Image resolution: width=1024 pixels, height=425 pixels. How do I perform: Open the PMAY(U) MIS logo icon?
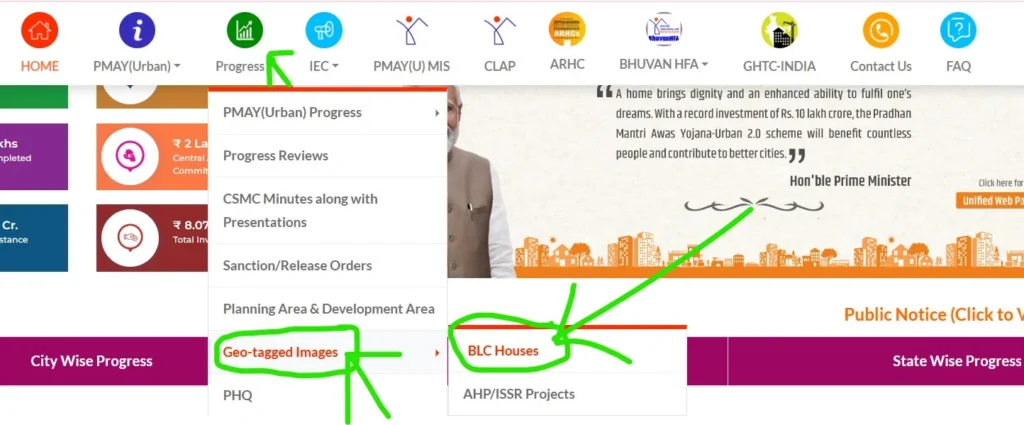point(411,30)
